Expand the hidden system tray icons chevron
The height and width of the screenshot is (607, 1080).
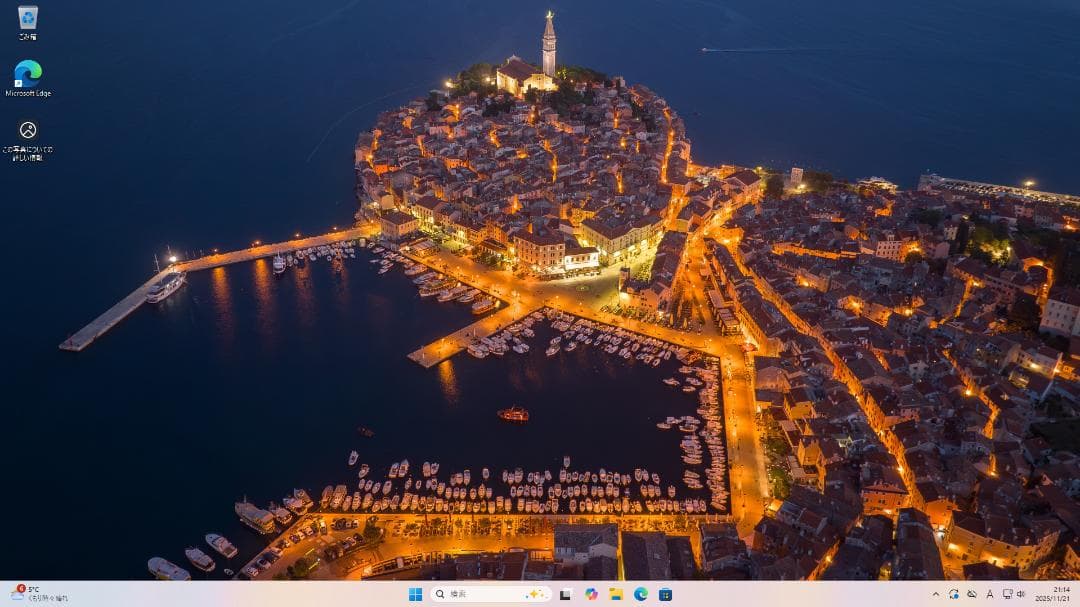(936, 594)
